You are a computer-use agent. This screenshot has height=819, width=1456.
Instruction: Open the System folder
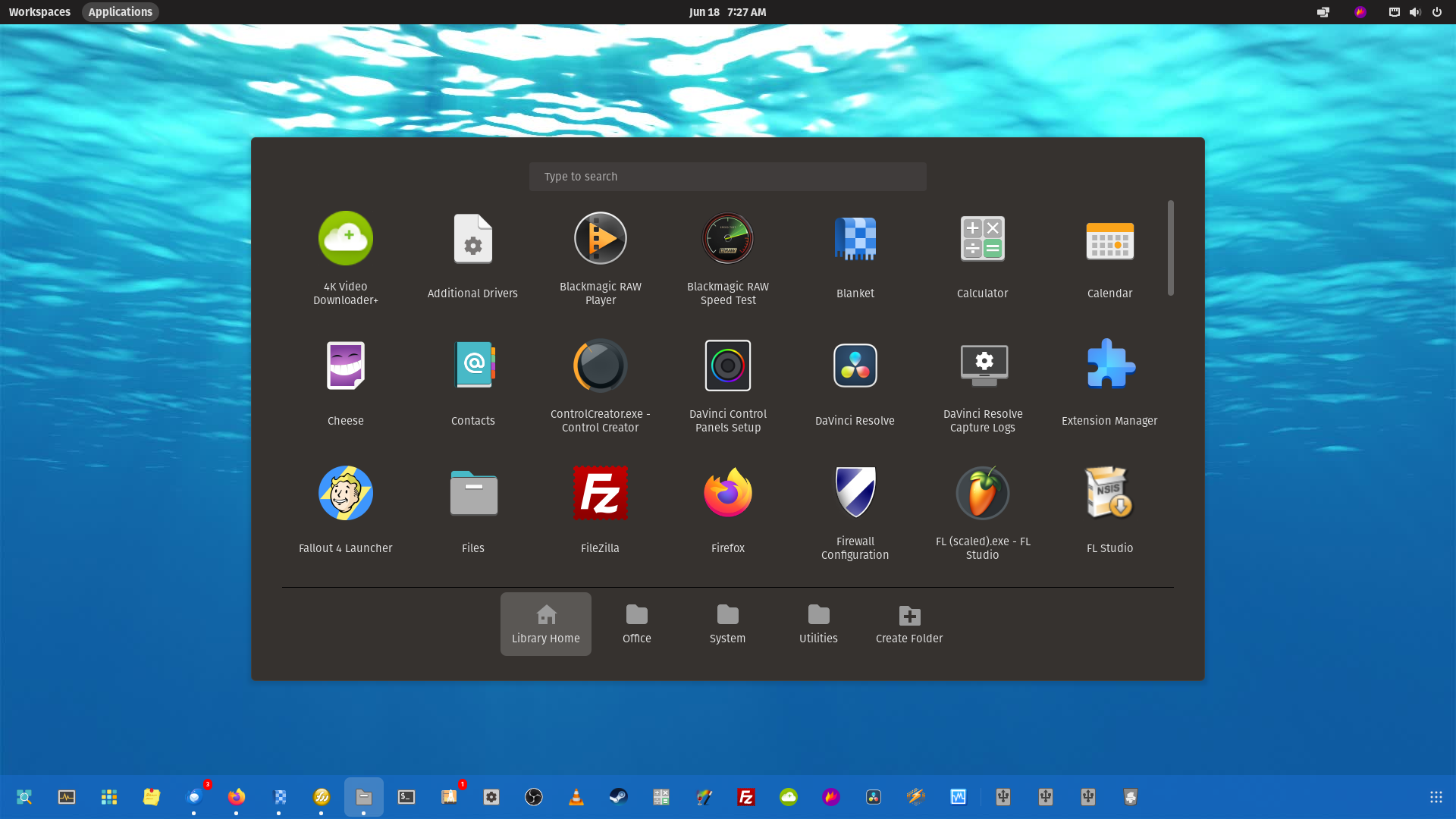point(727,624)
